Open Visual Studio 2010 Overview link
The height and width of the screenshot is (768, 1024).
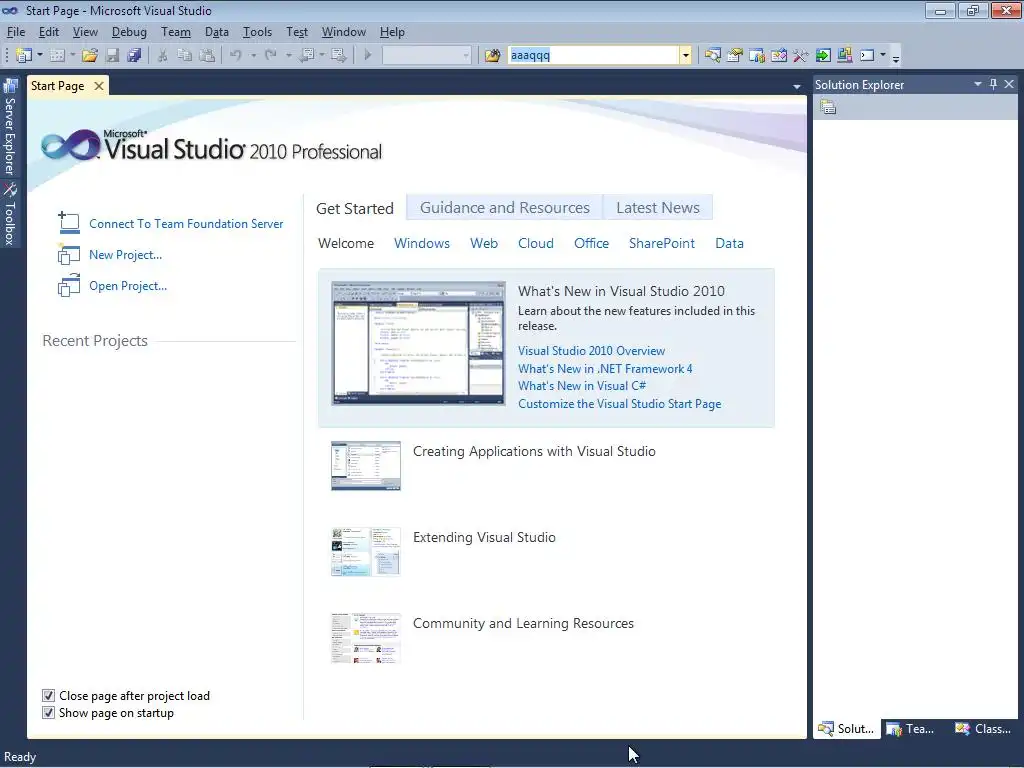(x=591, y=351)
